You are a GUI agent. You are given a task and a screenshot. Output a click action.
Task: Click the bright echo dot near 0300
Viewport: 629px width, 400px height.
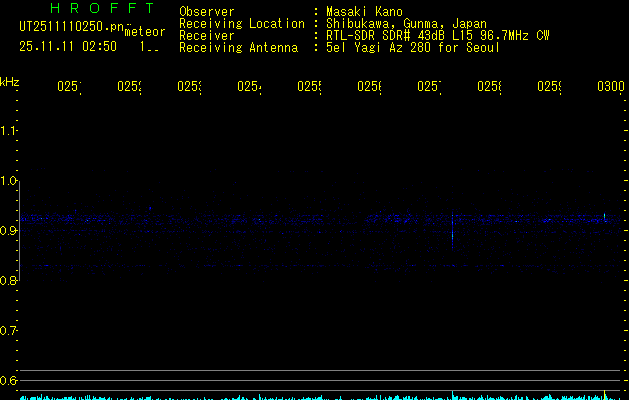coord(604,216)
